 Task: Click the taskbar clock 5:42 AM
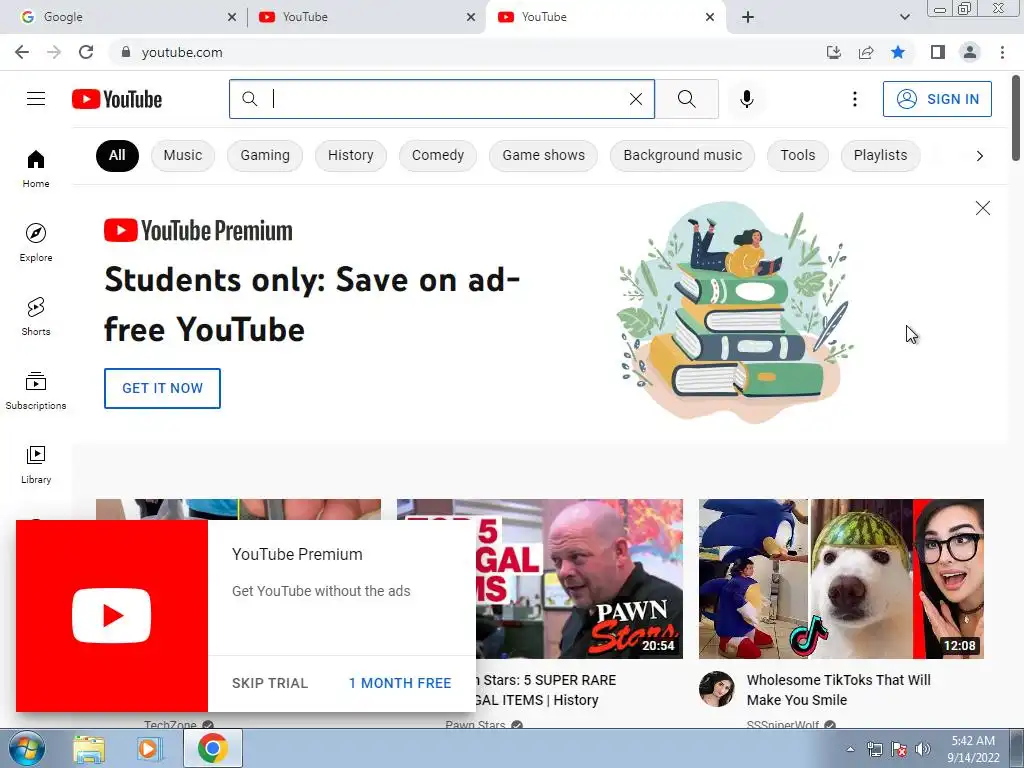point(973,748)
